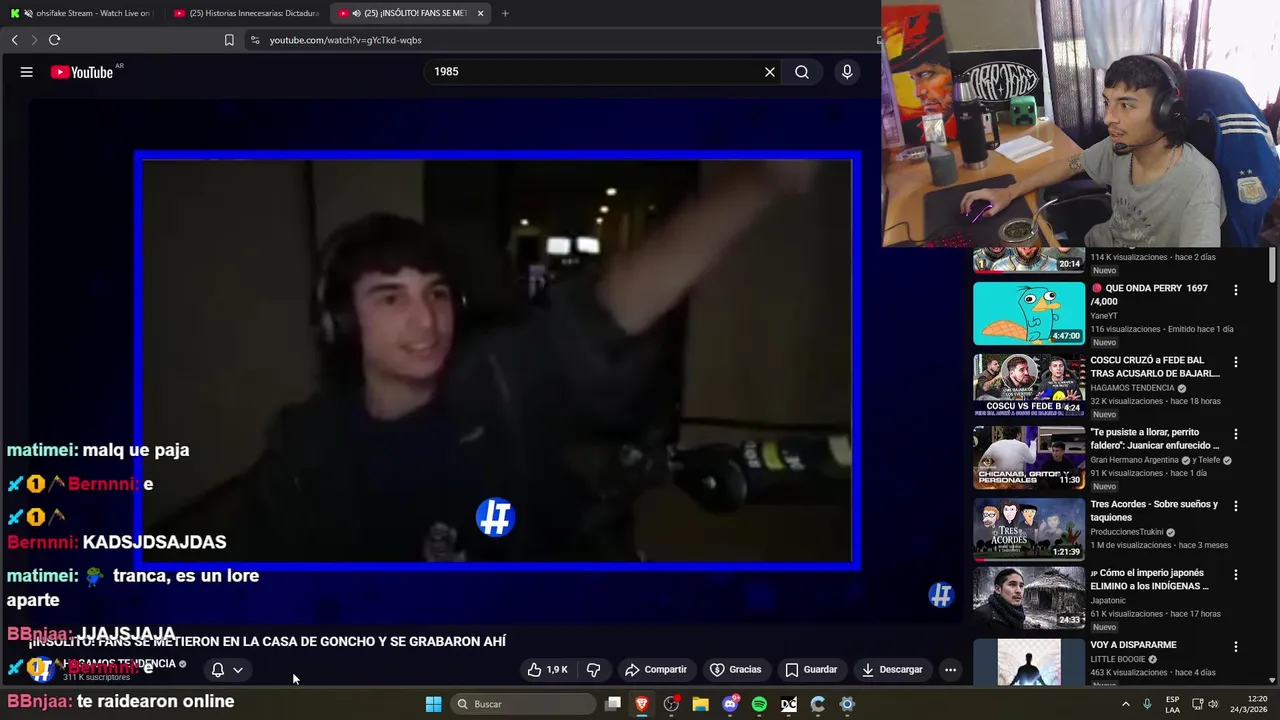Open options for VOY A DISPARARME video
Image resolution: width=1280 pixels, height=720 pixels.
(1236, 647)
